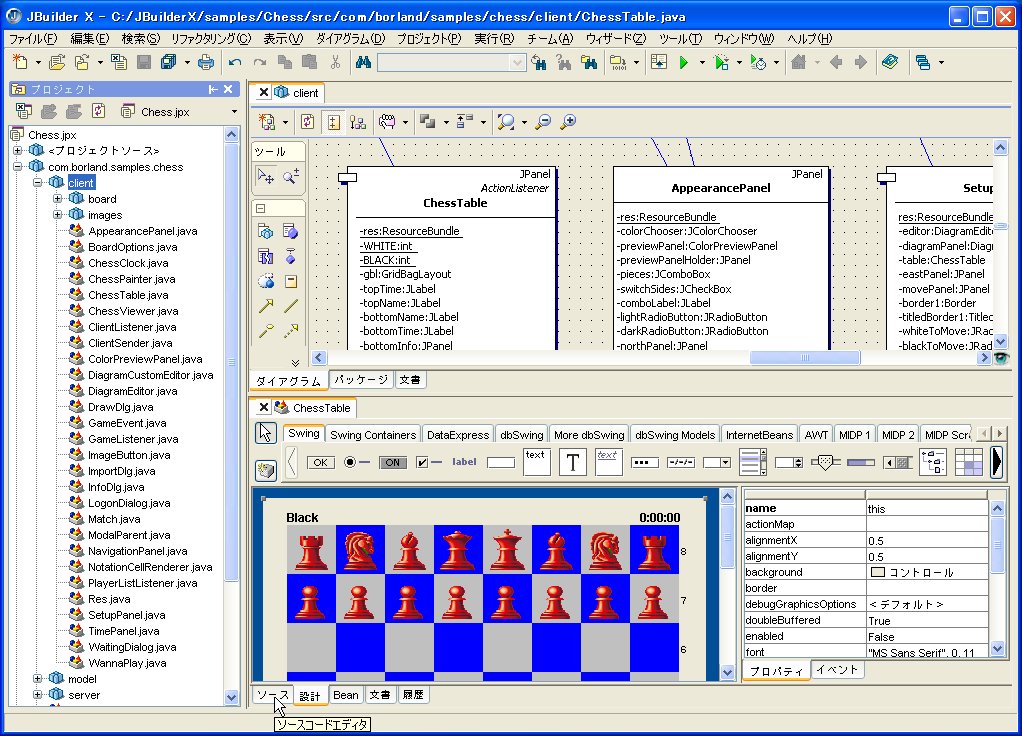The width and height of the screenshot is (1022, 736).
Task: Collapse the com.borland.samples.chess node
Action: 18,167
